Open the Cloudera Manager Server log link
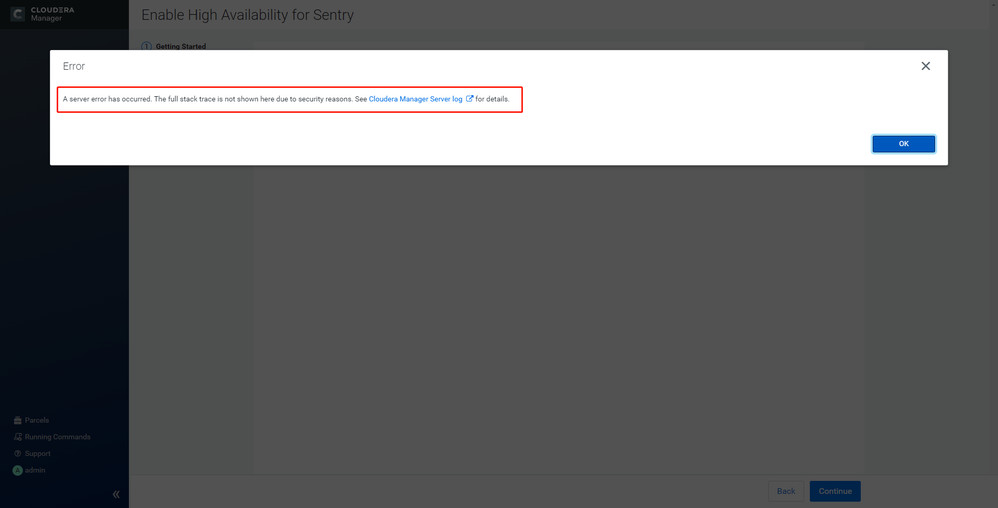This screenshot has width=998, height=508. tap(416, 99)
